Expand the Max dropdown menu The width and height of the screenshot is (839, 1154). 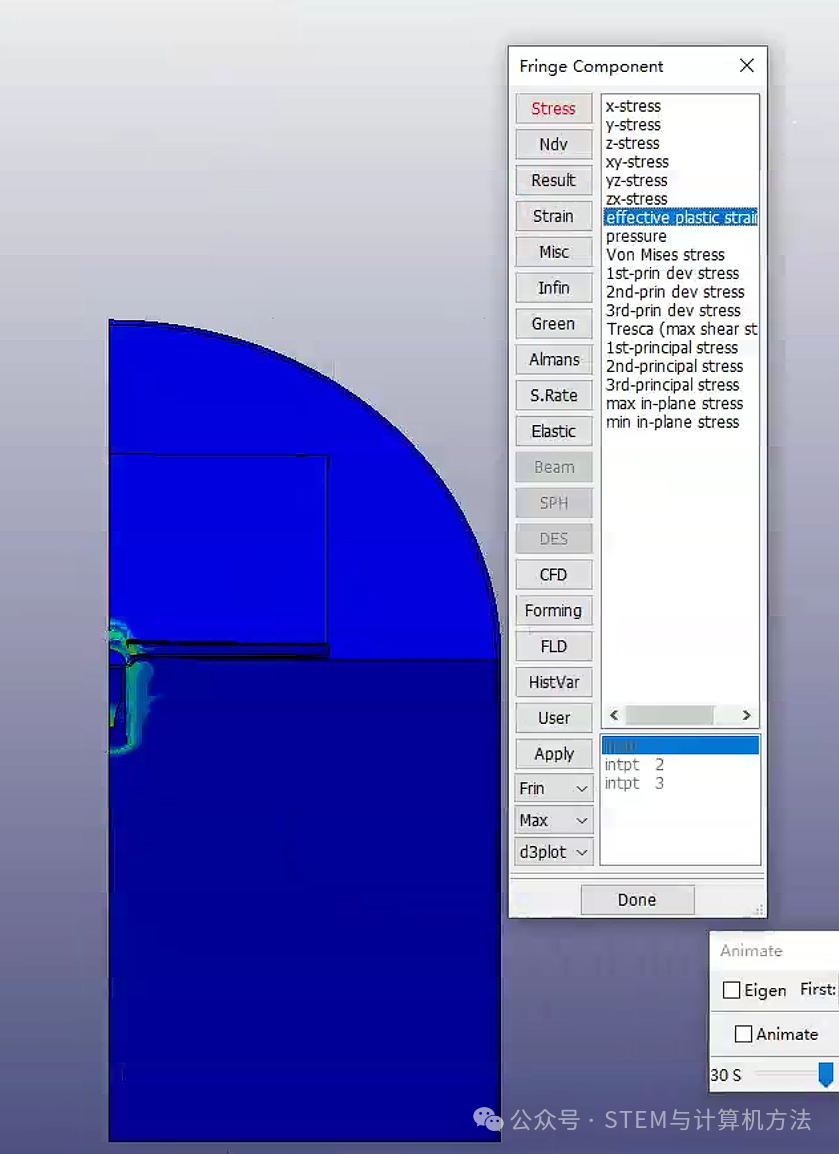[554, 821]
